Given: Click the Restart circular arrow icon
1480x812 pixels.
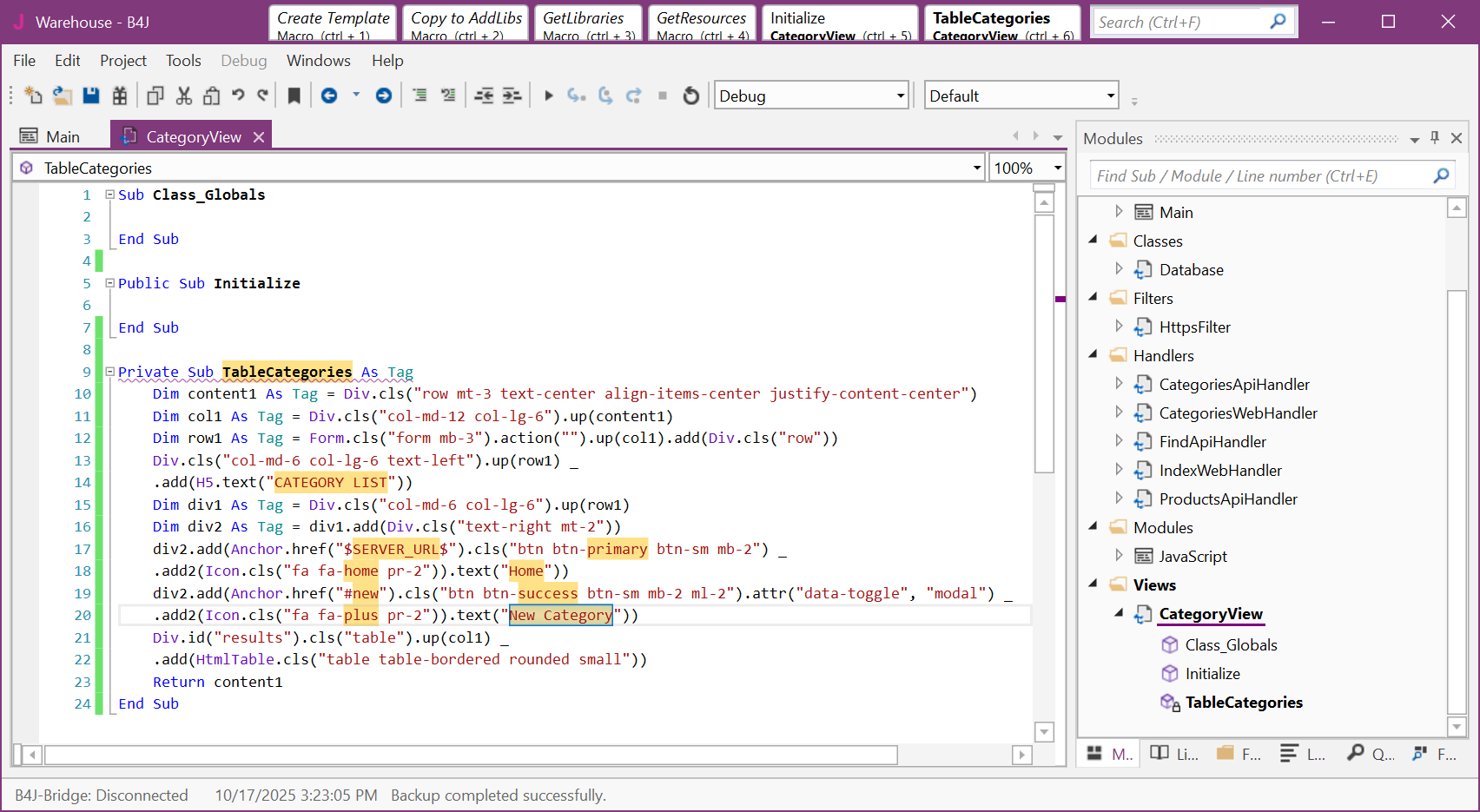Looking at the screenshot, I should coord(690,96).
